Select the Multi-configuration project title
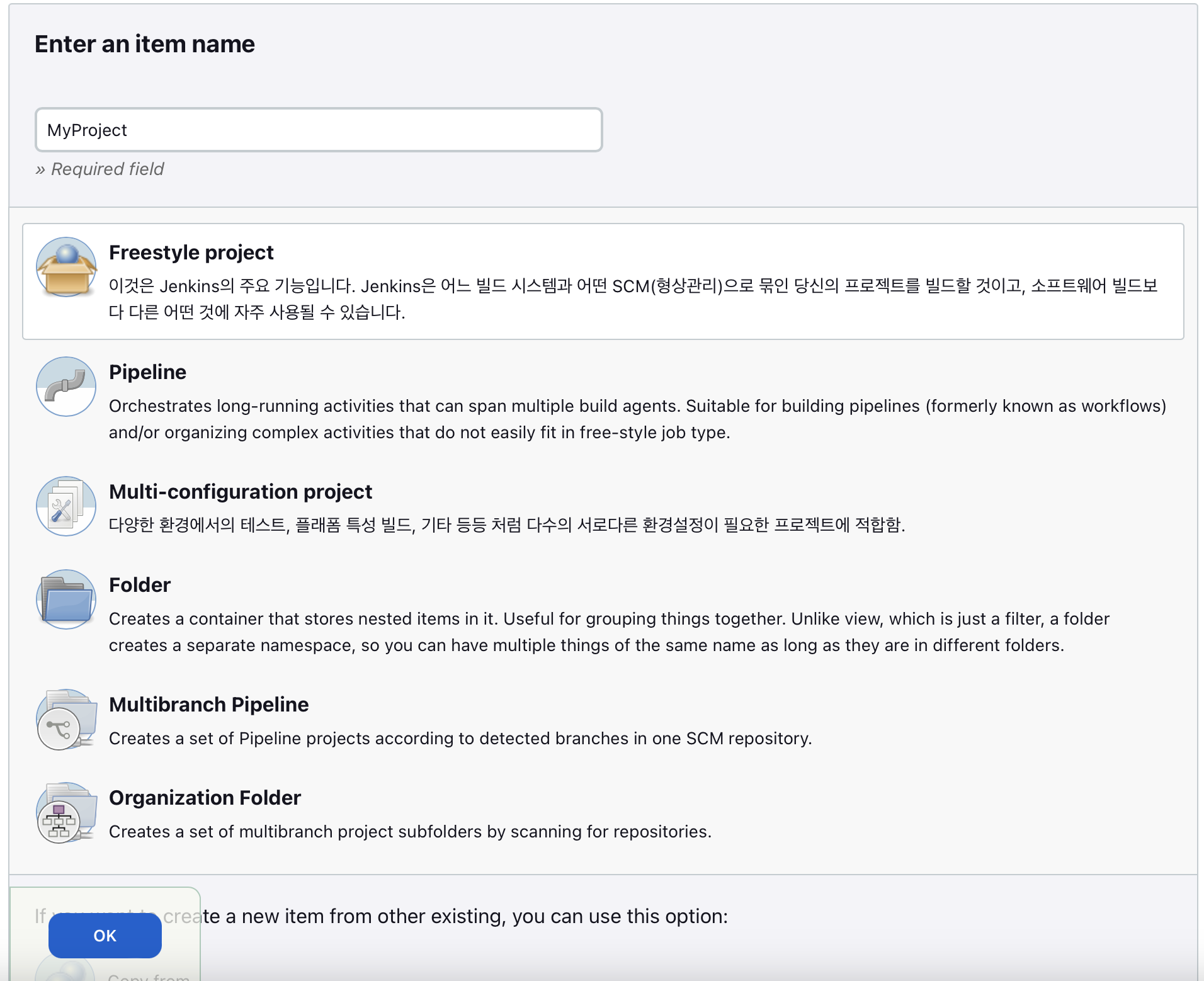Image resolution: width=1204 pixels, height=981 pixels. pos(241,492)
